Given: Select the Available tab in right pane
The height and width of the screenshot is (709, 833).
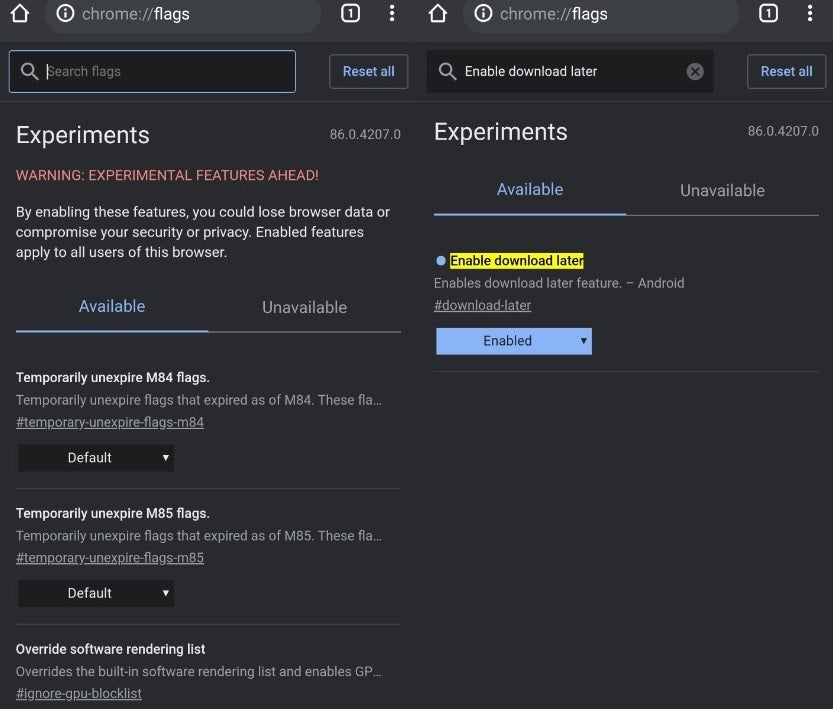Looking at the screenshot, I should click(x=530, y=190).
